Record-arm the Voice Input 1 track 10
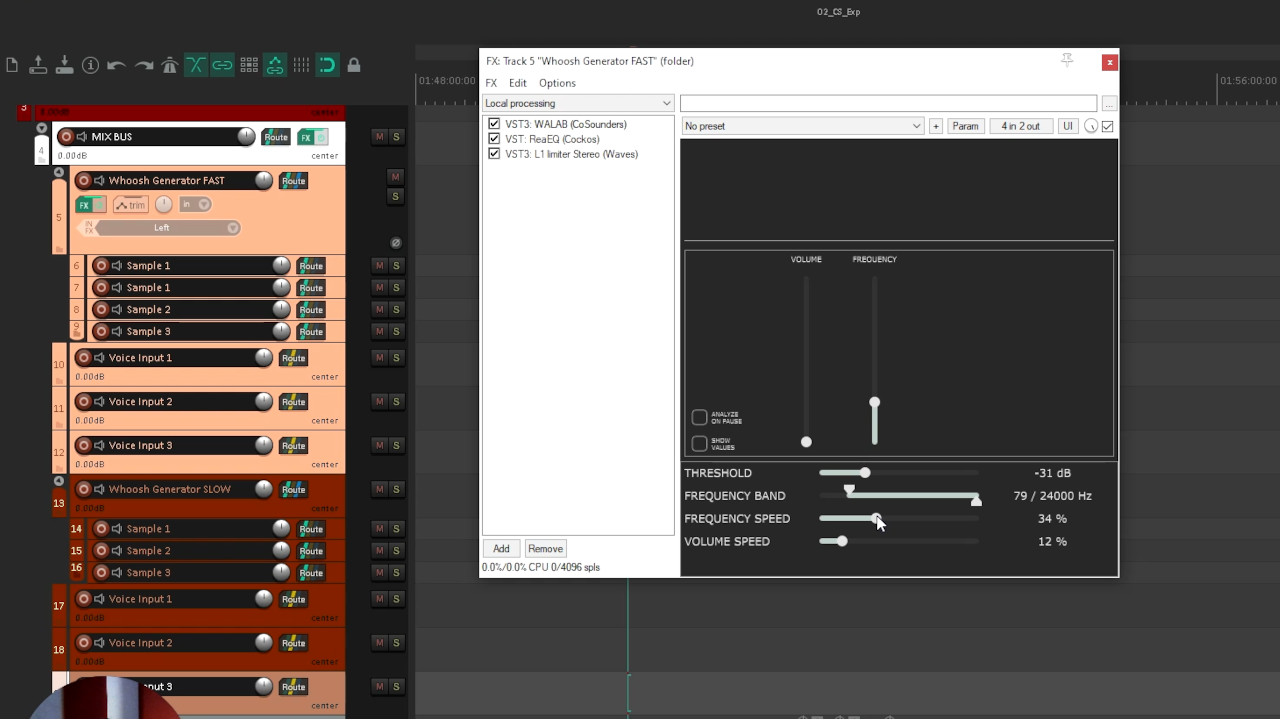Image resolution: width=1280 pixels, height=720 pixels. click(84, 358)
